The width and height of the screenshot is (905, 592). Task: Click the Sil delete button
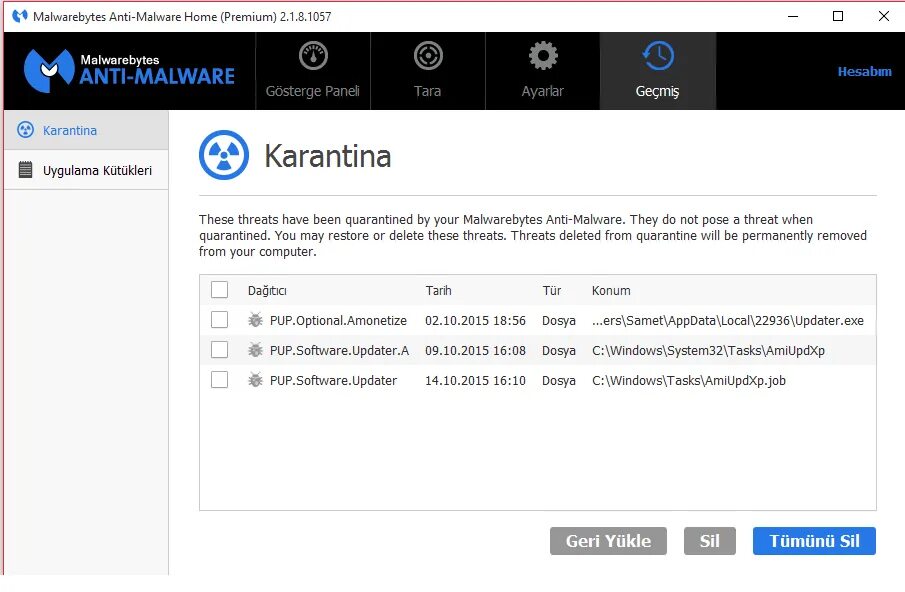(x=710, y=541)
